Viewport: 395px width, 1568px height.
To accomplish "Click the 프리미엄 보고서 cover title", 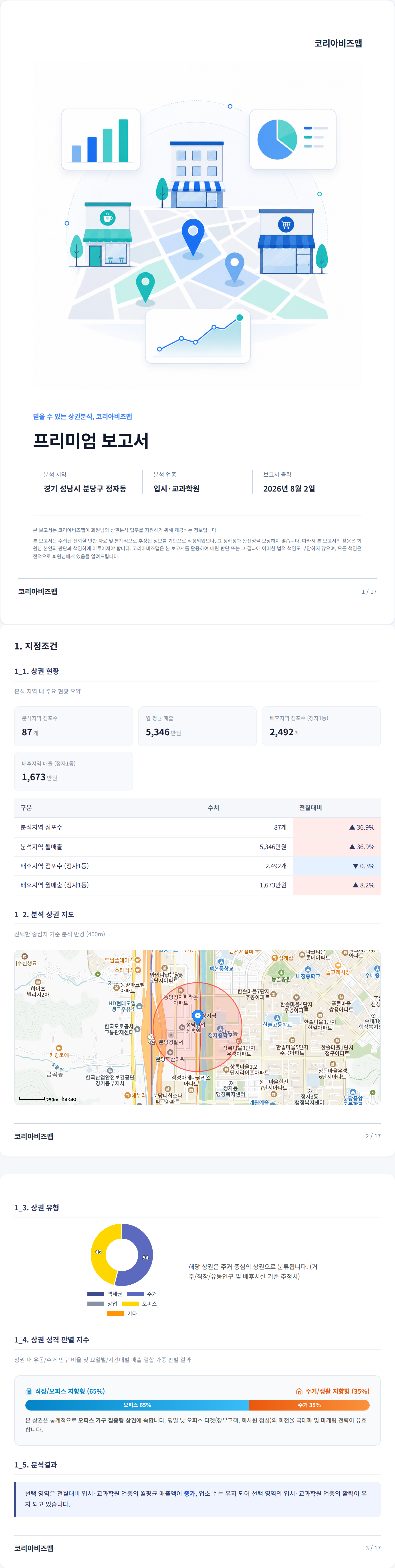I will click(91, 440).
